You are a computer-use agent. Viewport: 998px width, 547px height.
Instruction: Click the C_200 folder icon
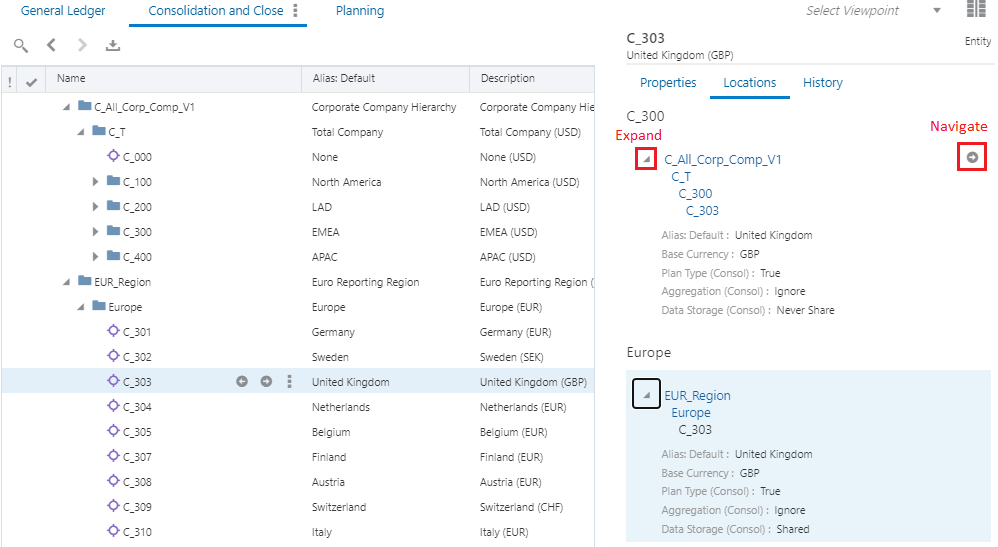[x=113, y=206]
